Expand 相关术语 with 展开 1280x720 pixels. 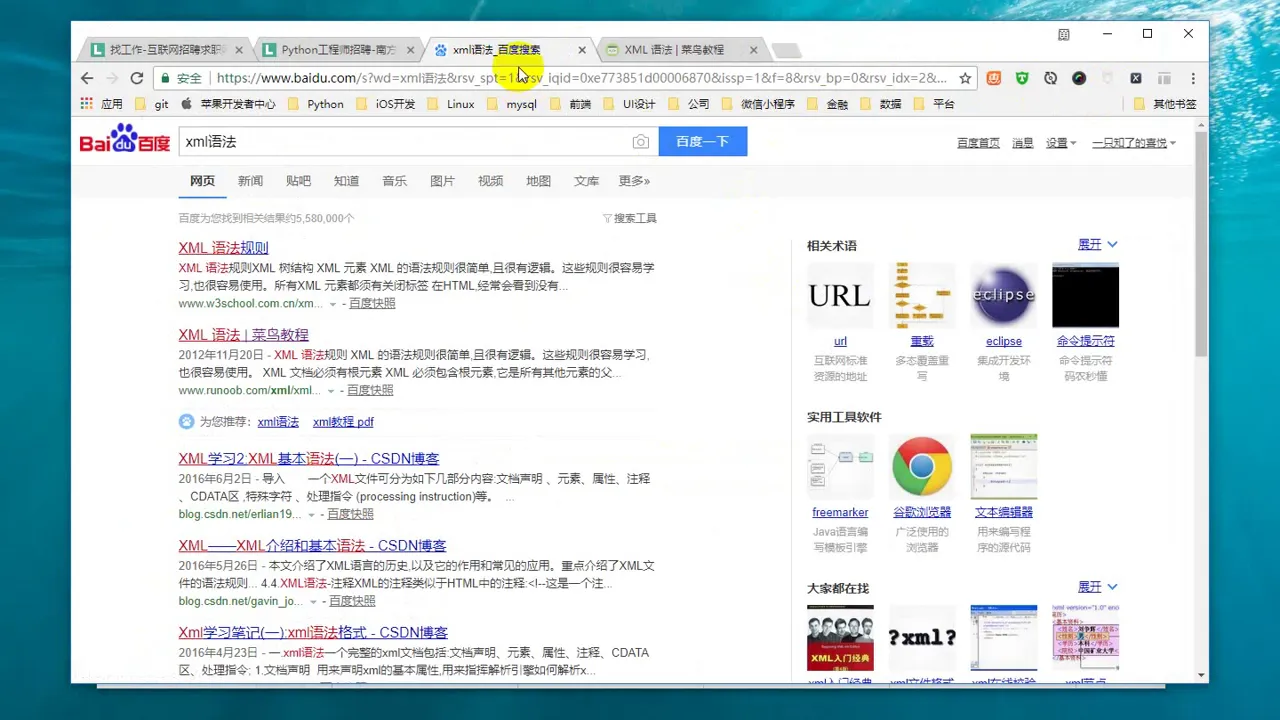coord(1097,244)
